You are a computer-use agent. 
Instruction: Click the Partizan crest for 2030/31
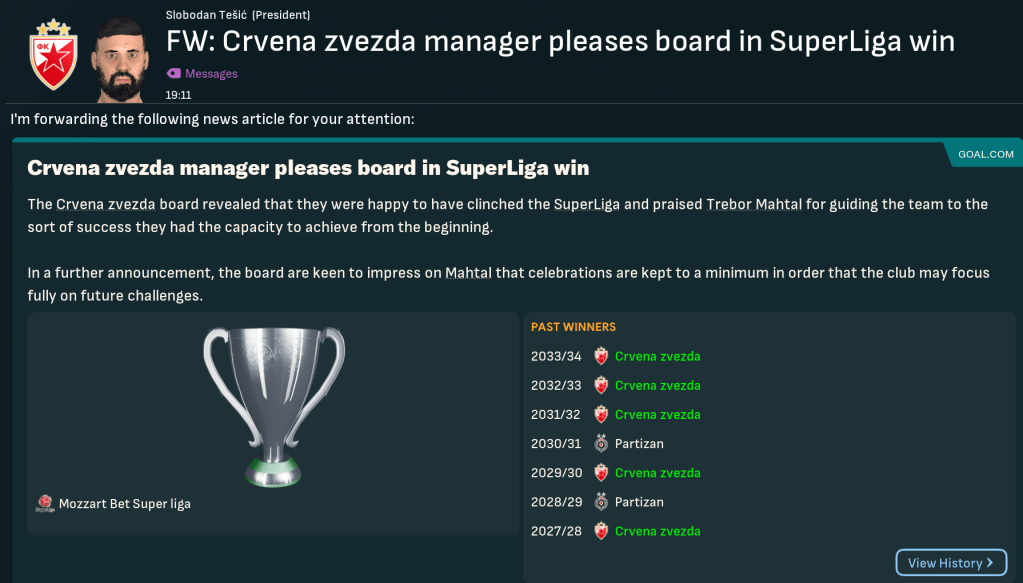click(601, 443)
